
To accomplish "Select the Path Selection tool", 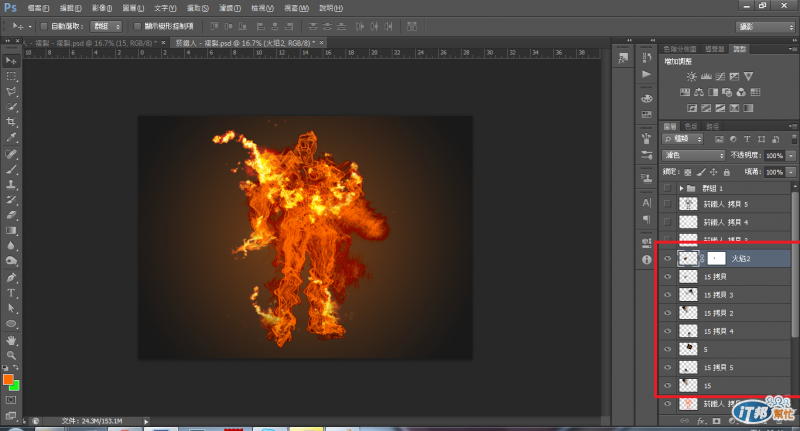I will point(11,309).
